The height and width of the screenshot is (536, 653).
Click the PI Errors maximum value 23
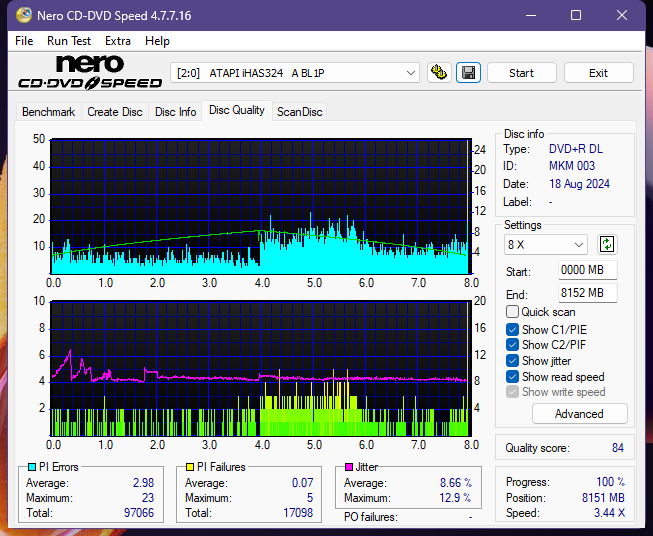tap(148, 497)
